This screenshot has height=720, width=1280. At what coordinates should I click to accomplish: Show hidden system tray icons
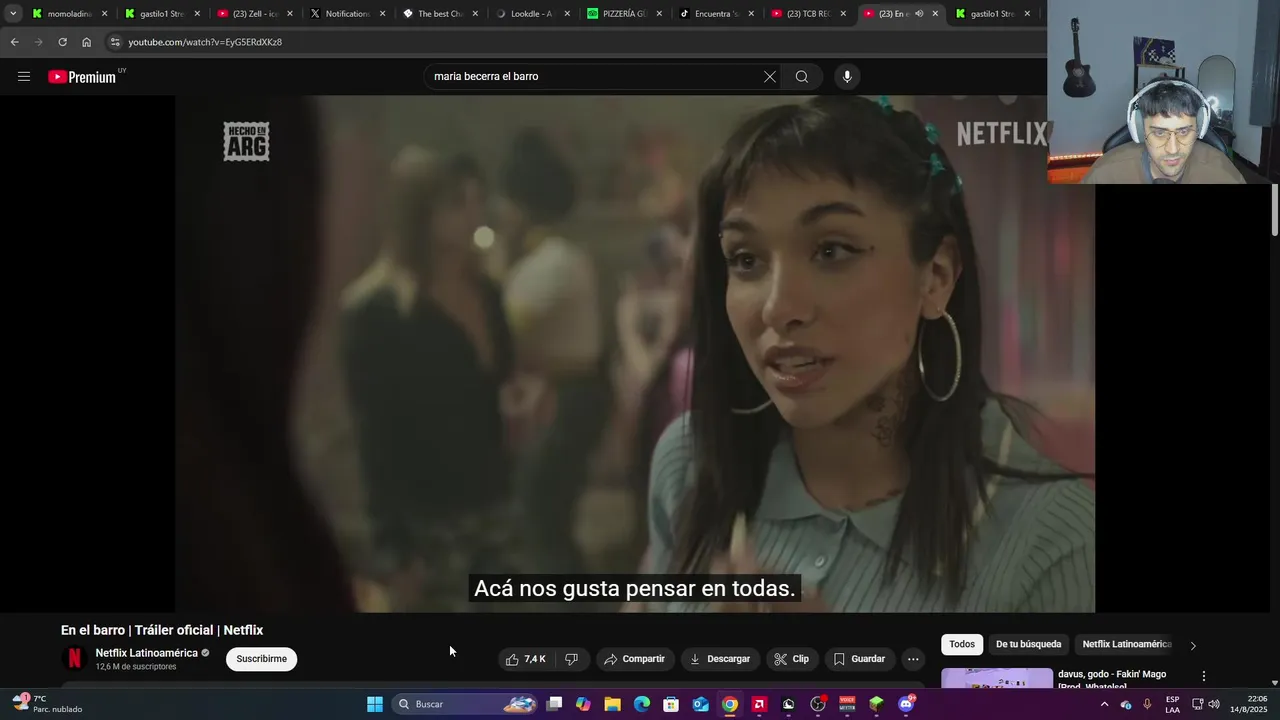coord(1104,704)
